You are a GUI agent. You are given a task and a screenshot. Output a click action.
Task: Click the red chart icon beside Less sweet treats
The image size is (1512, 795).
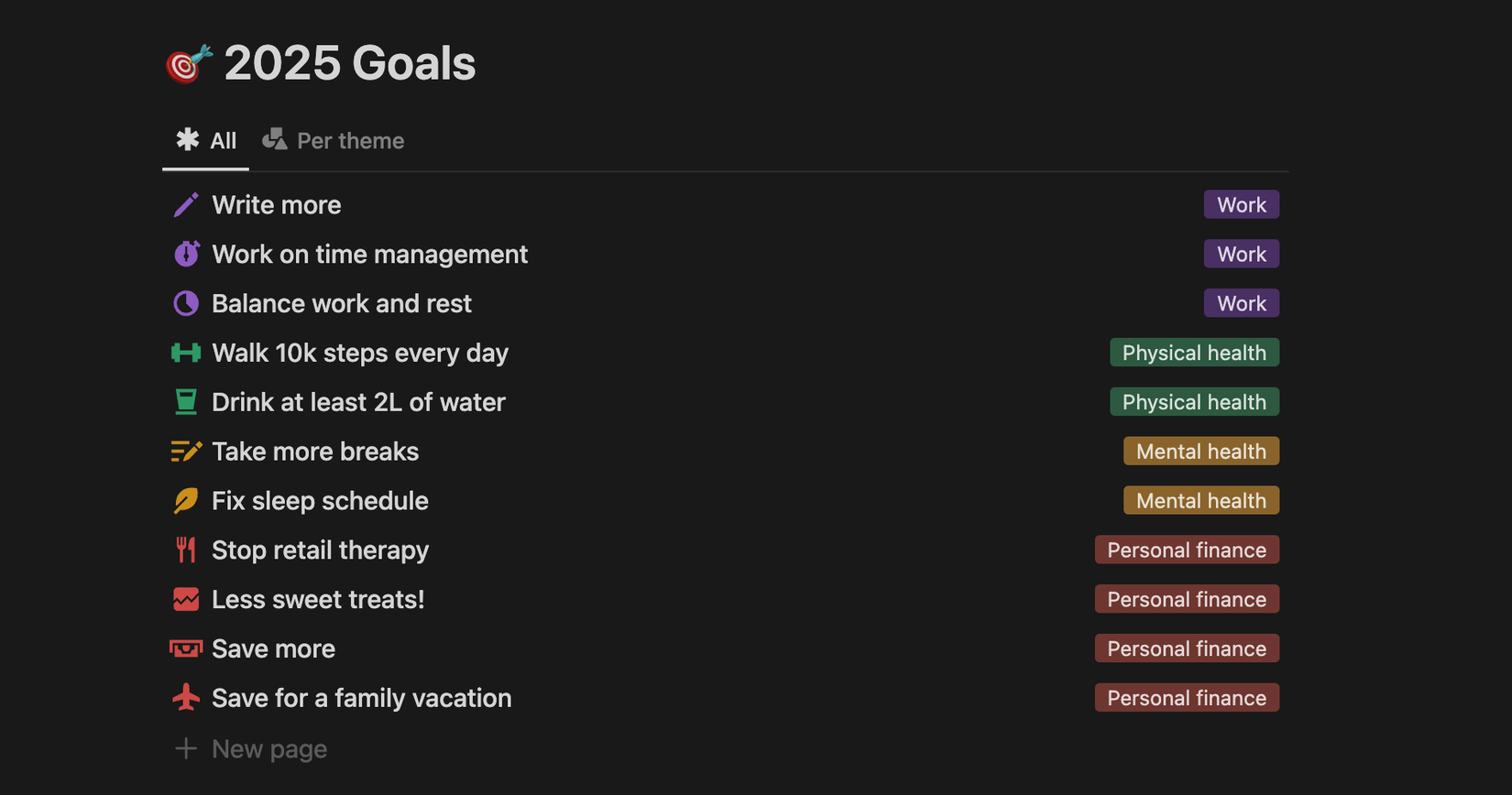(x=186, y=599)
